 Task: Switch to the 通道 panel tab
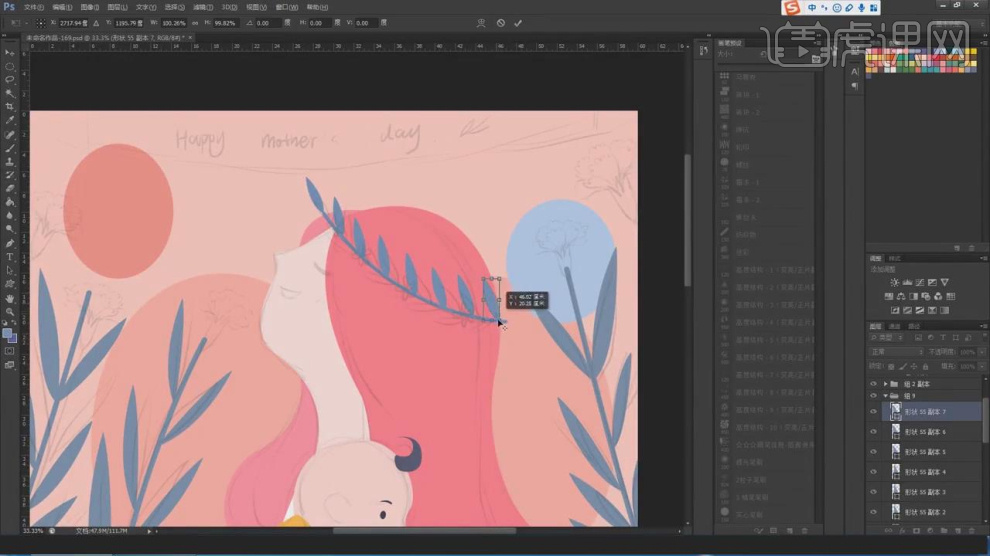click(x=895, y=326)
